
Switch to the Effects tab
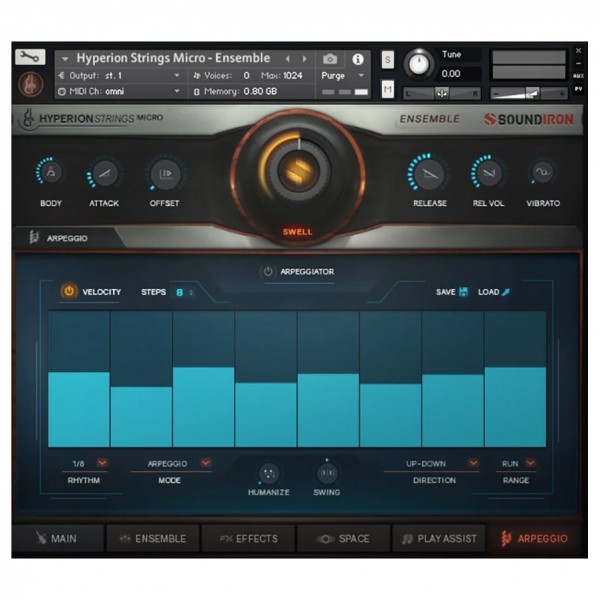coord(248,539)
